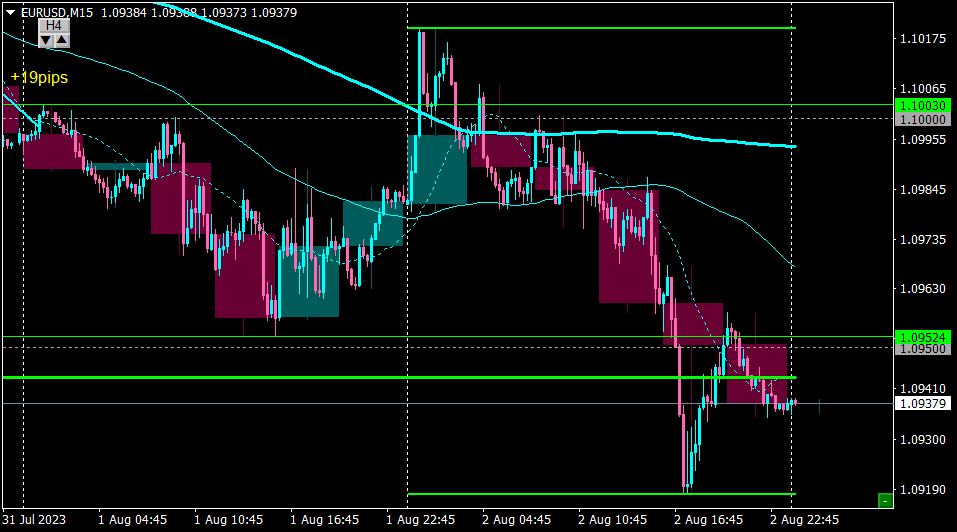
Task: Select the 1.10000 grey price label
Action: (x=923, y=120)
